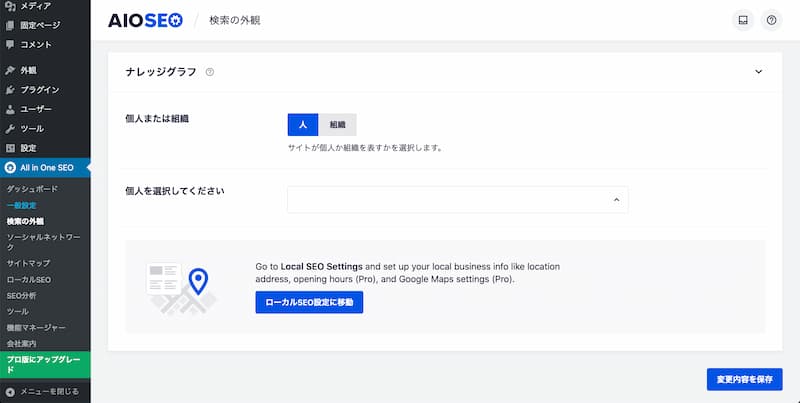Click the Tools (ツール) wrench icon
The height and width of the screenshot is (403, 800).
click(10, 129)
